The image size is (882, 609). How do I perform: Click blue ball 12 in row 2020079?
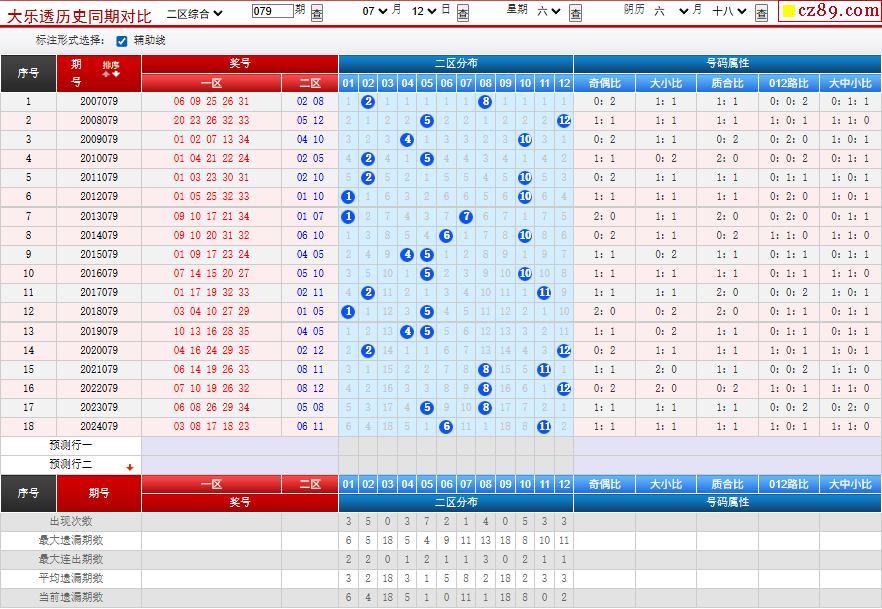point(564,351)
